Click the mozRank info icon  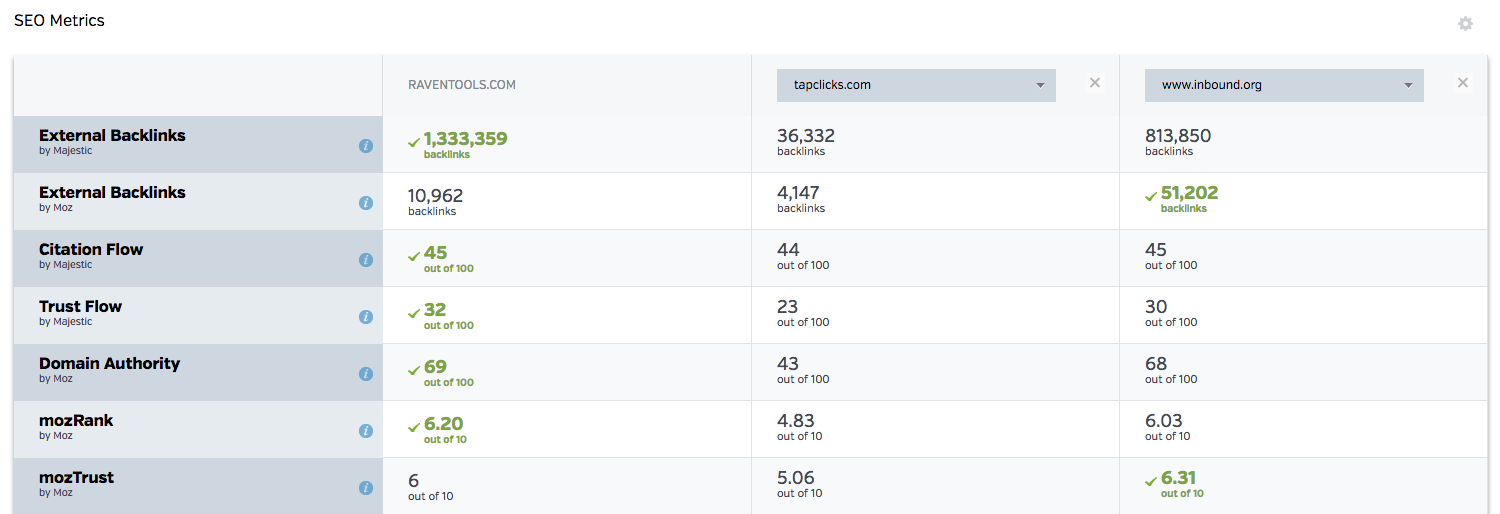[x=366, y=431]
